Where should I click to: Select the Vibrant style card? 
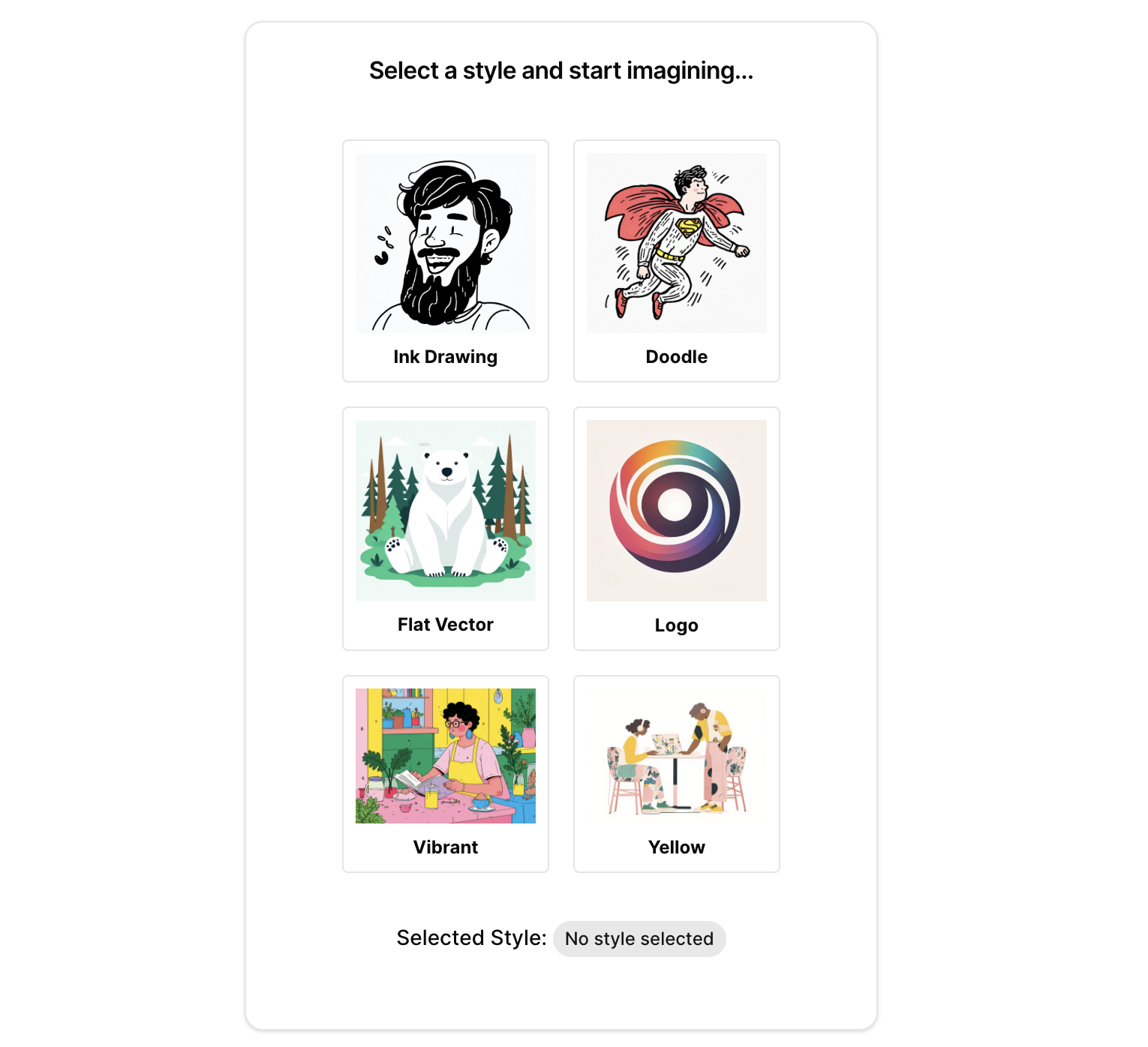click(x=446, y=774)
